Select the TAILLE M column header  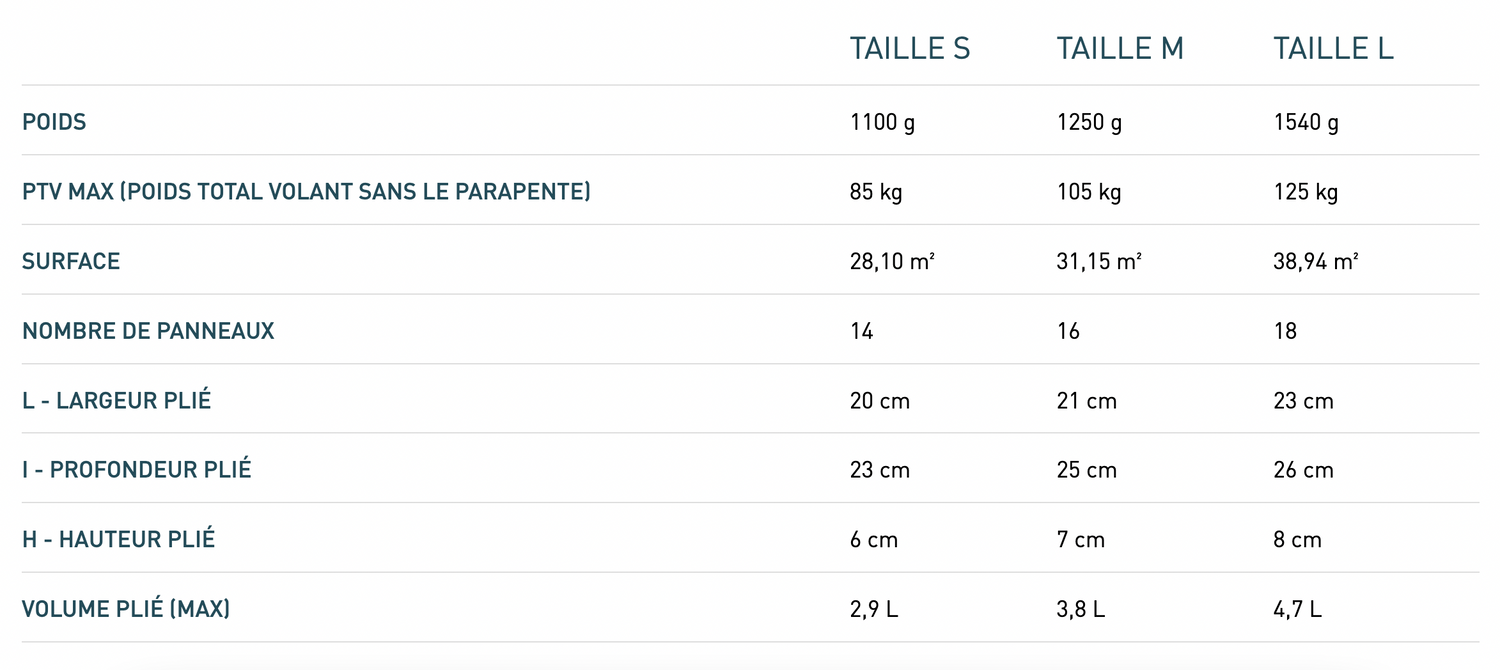pyautogui.click(x=1120, y=48)
